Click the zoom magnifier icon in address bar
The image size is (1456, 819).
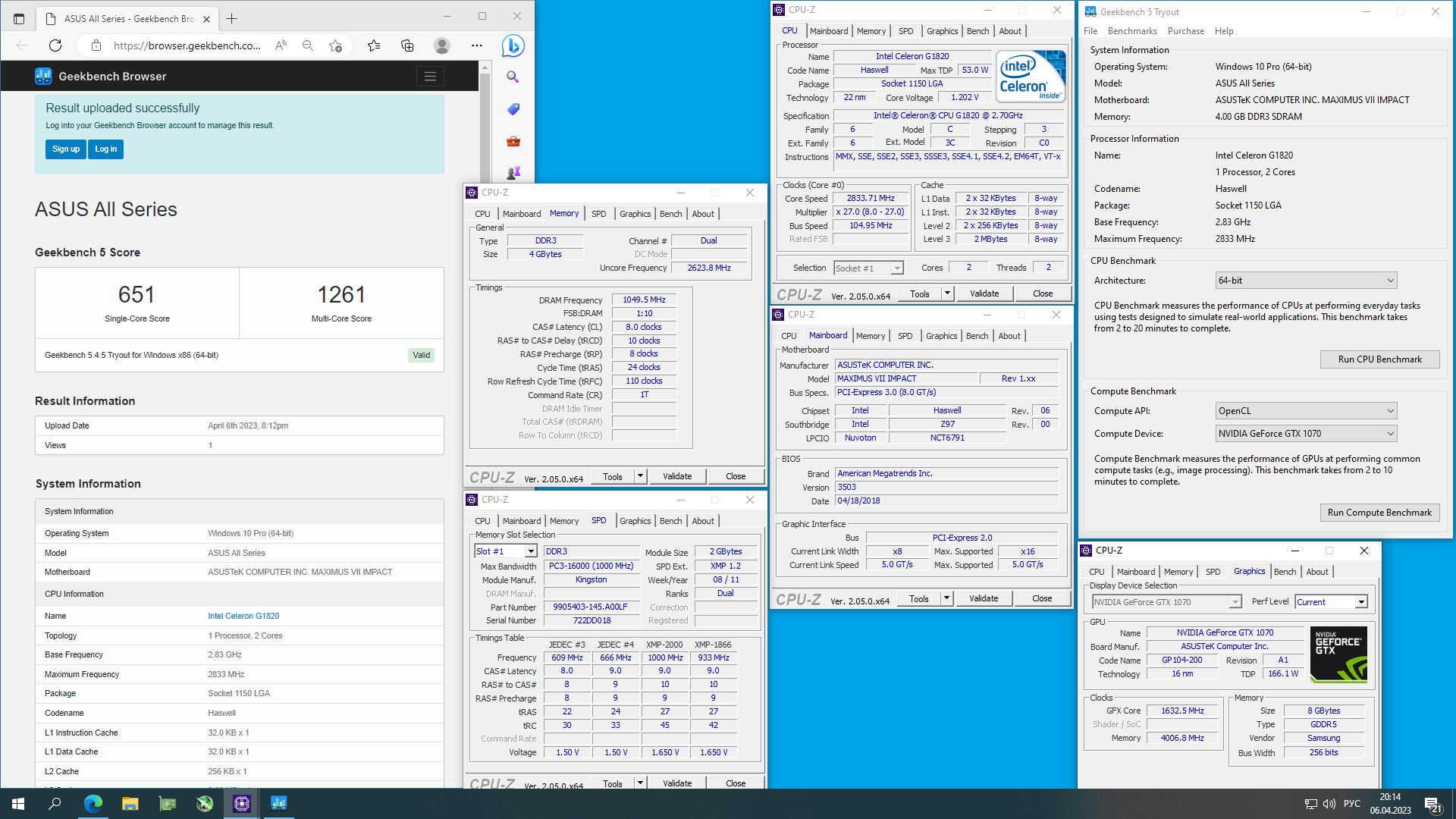308,45
